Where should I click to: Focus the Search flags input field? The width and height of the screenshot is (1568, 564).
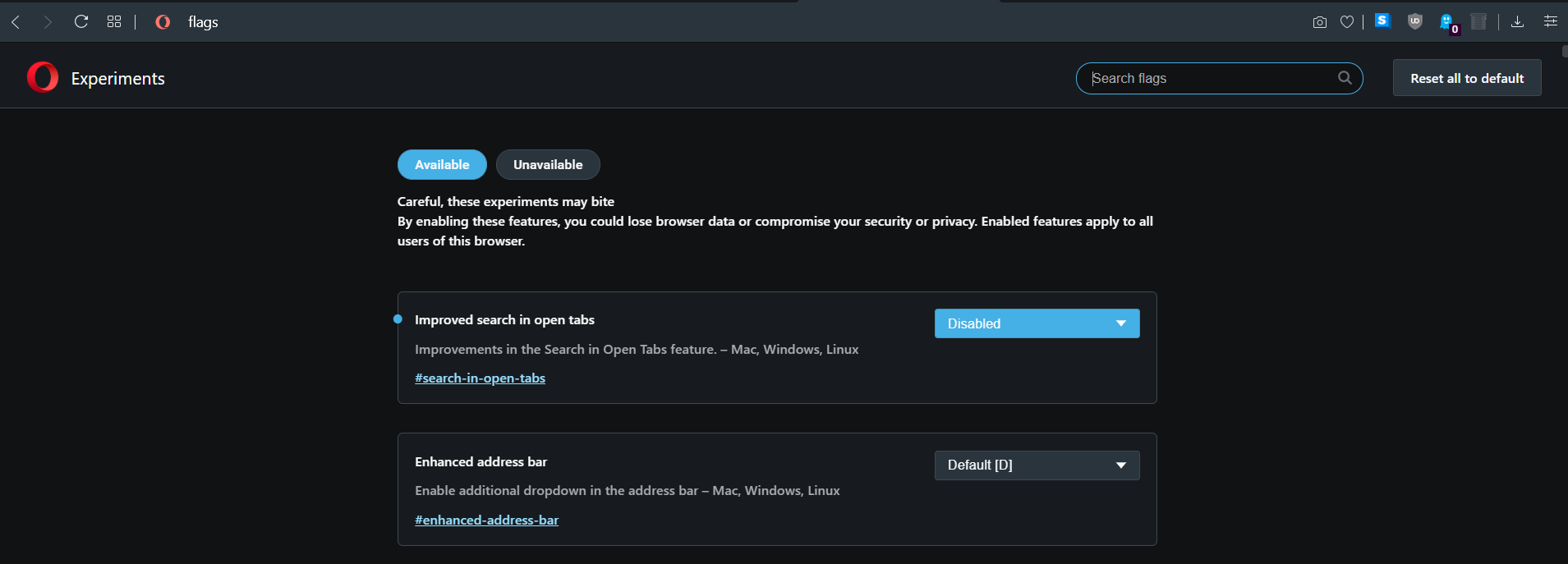[x=1220, y=78]
